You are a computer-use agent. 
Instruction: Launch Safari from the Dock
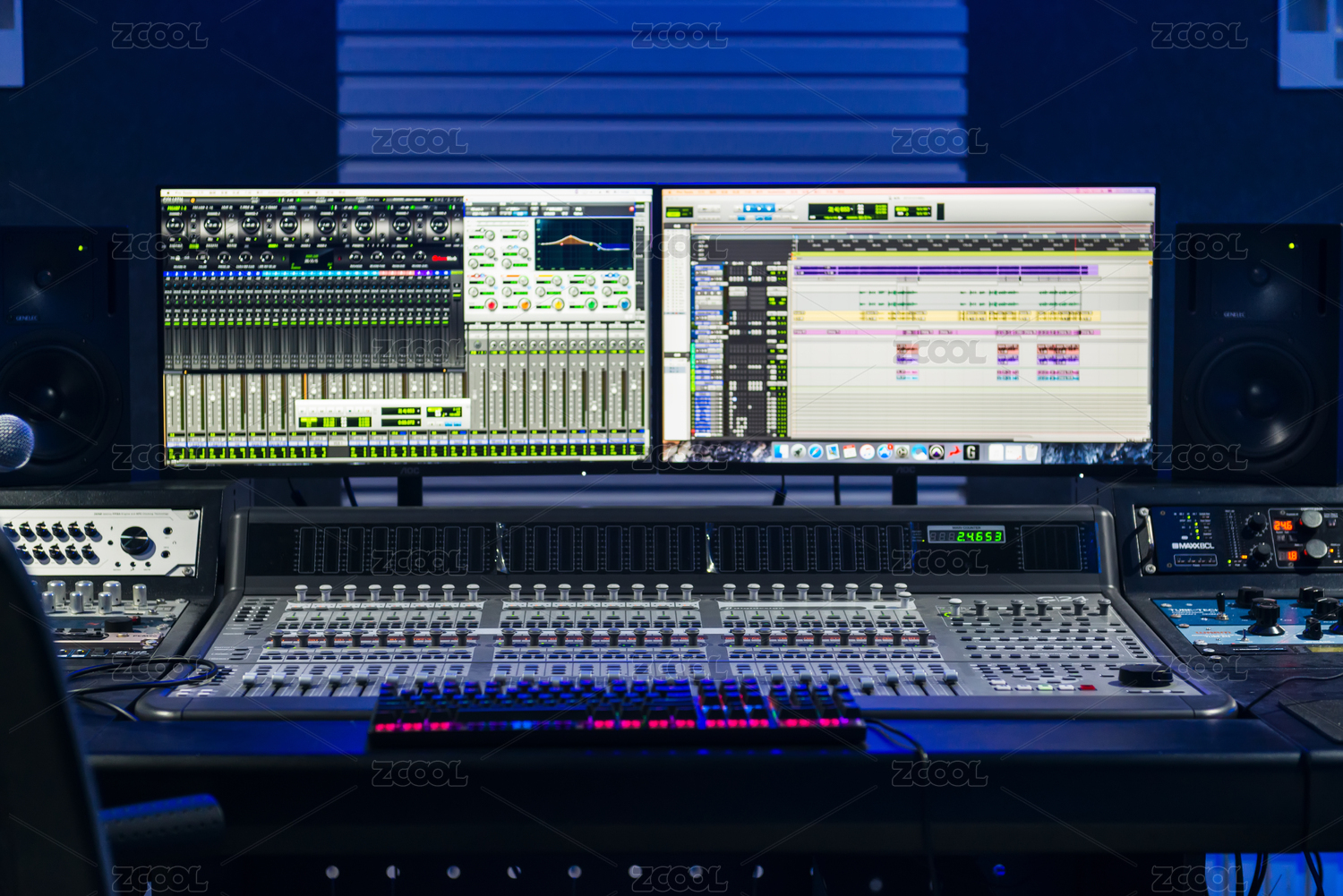pos(816,452)
